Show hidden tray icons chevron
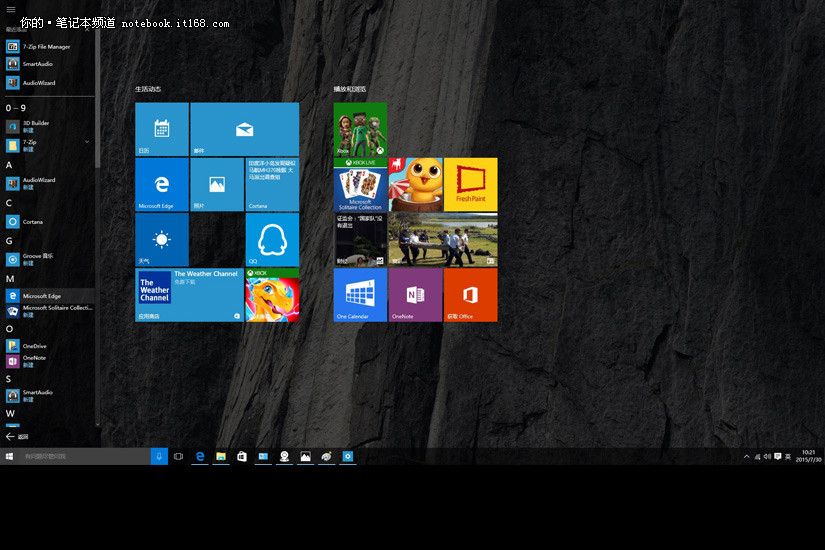 pos(746,457)
